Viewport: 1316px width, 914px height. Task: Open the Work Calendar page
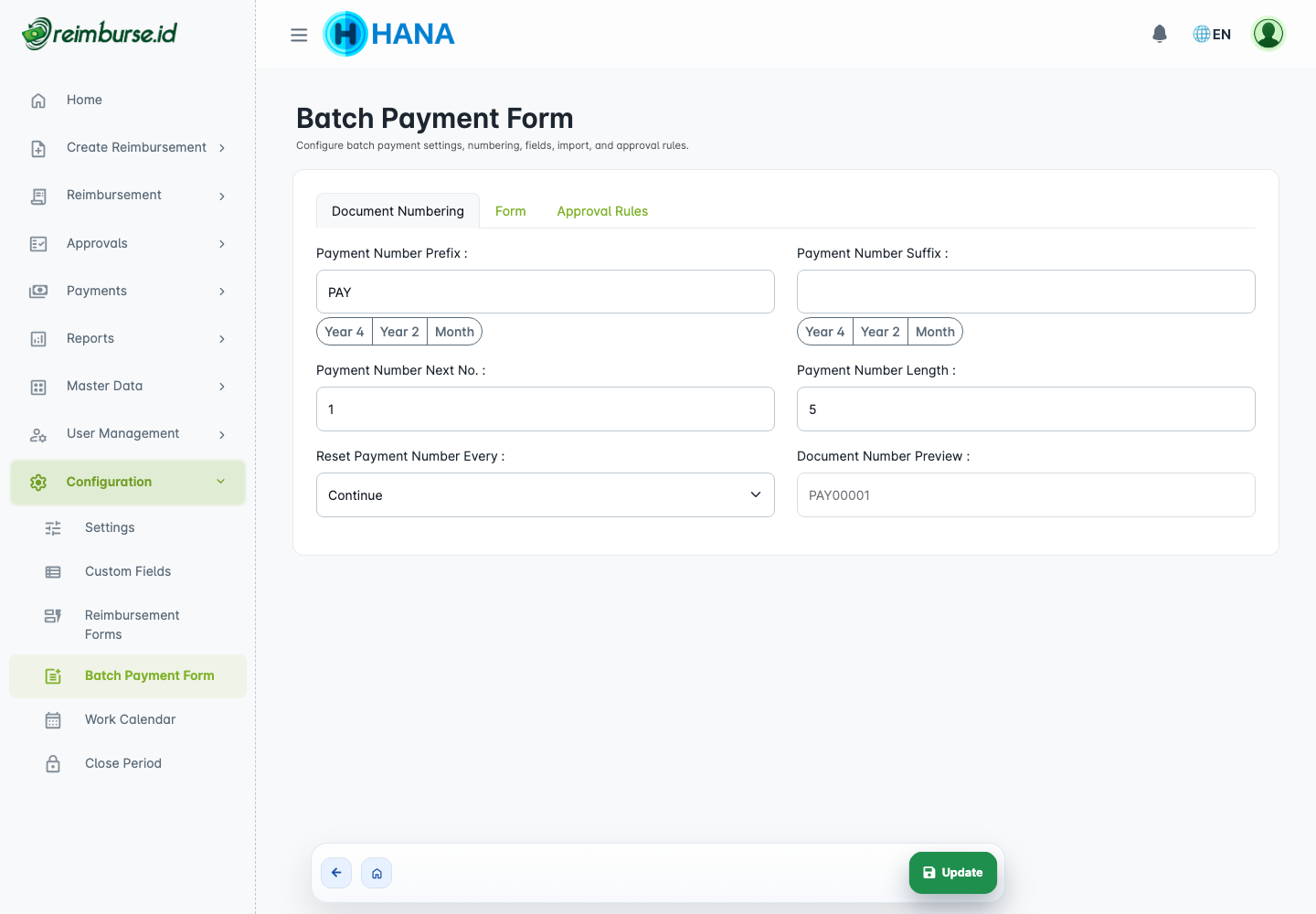coord(130,719)
